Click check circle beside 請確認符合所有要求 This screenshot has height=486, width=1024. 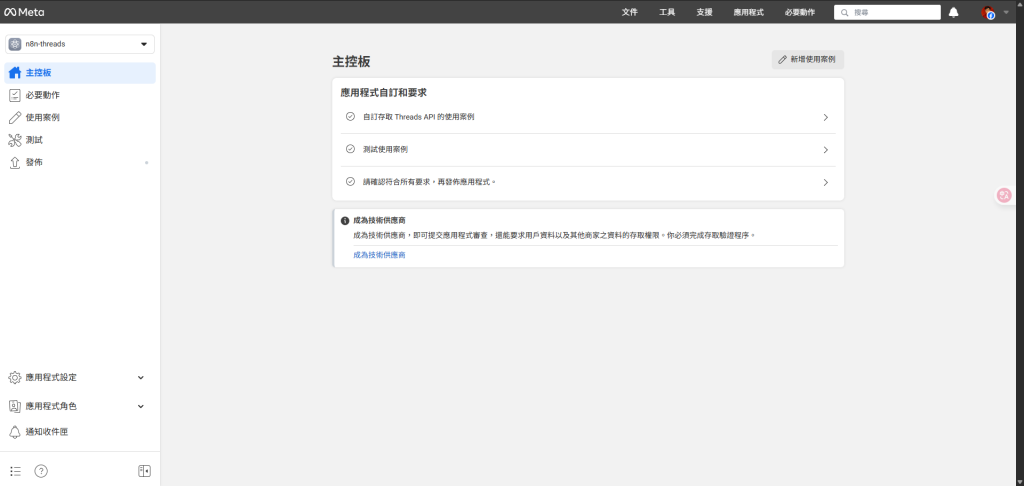click(x=350, y=182)
